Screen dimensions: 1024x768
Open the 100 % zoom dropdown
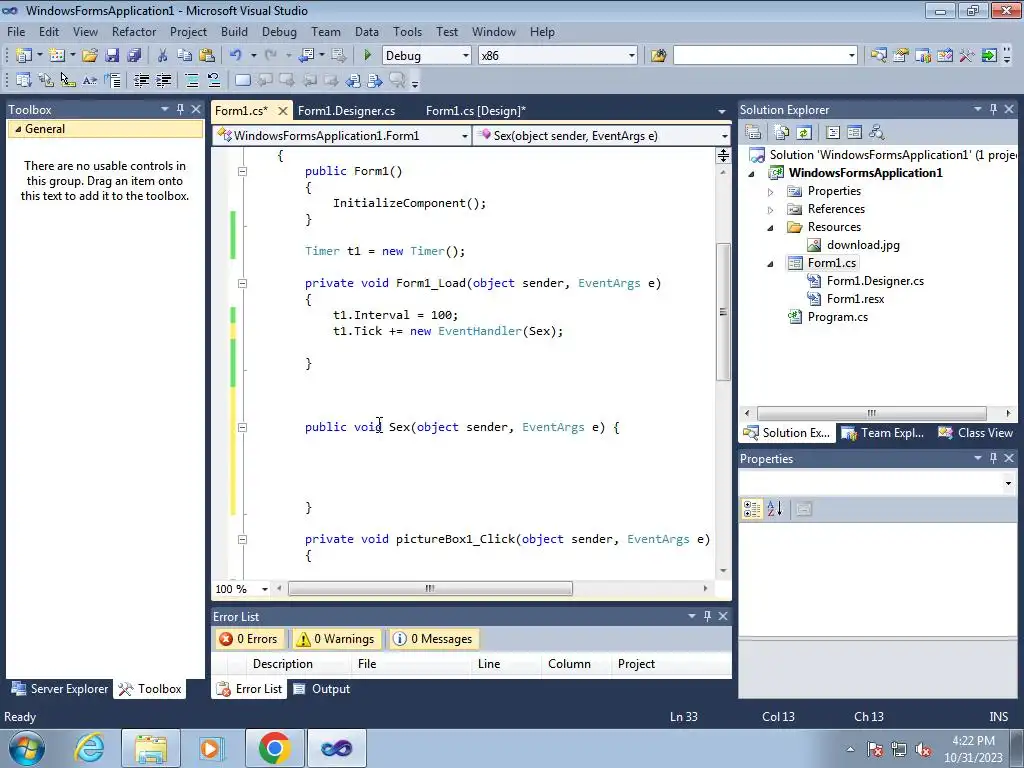pyautogui.click(x=264, y=589)
